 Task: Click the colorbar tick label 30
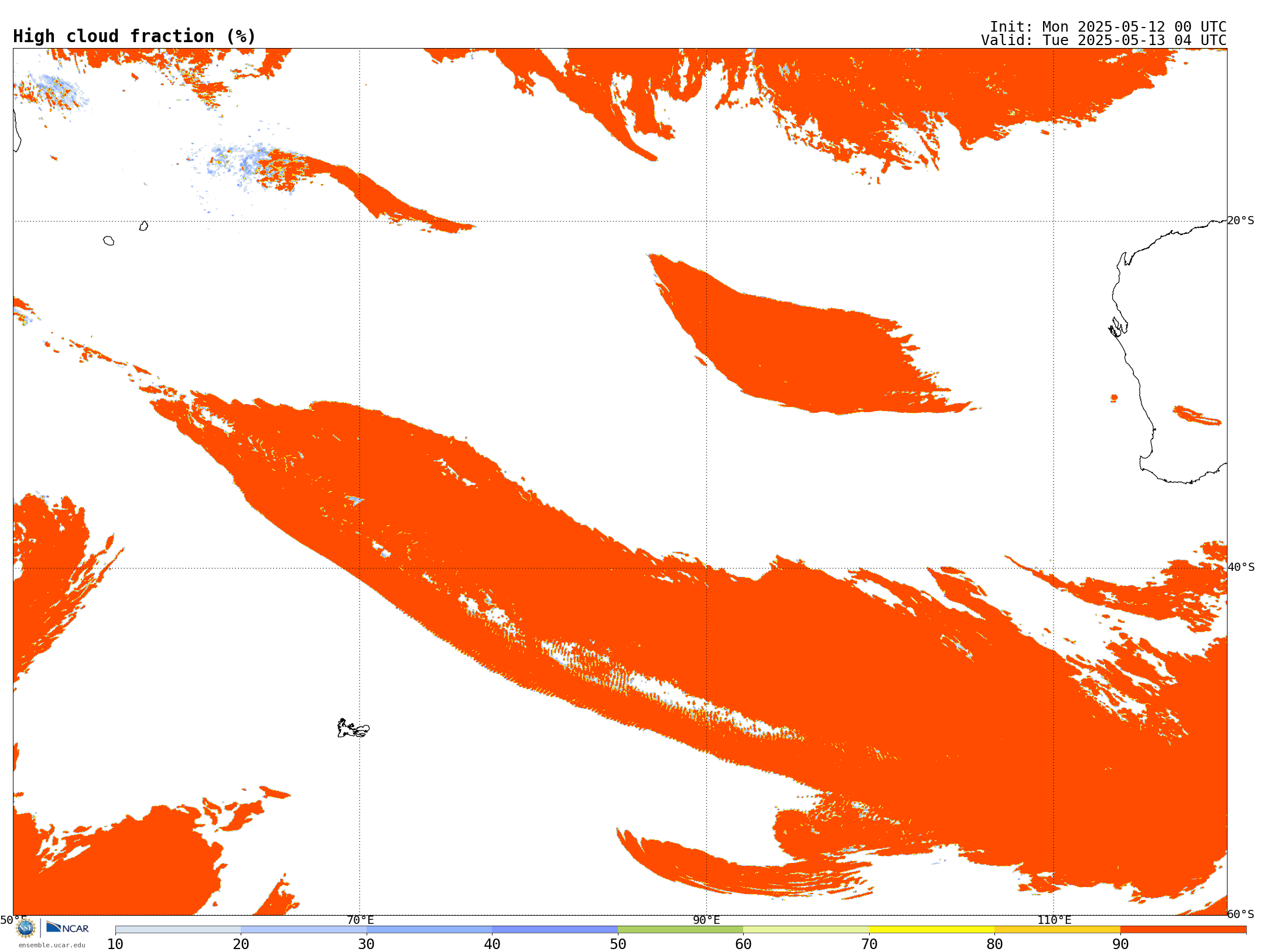point(367,944)
